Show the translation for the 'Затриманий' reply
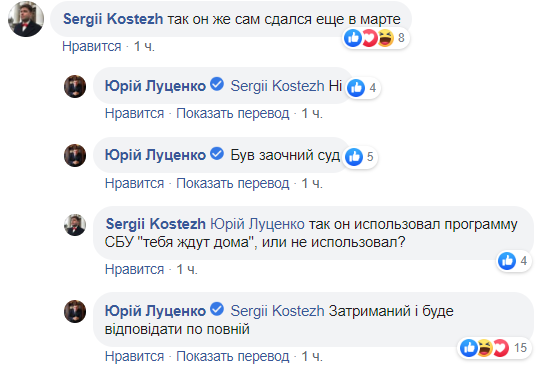 point(233,356)
